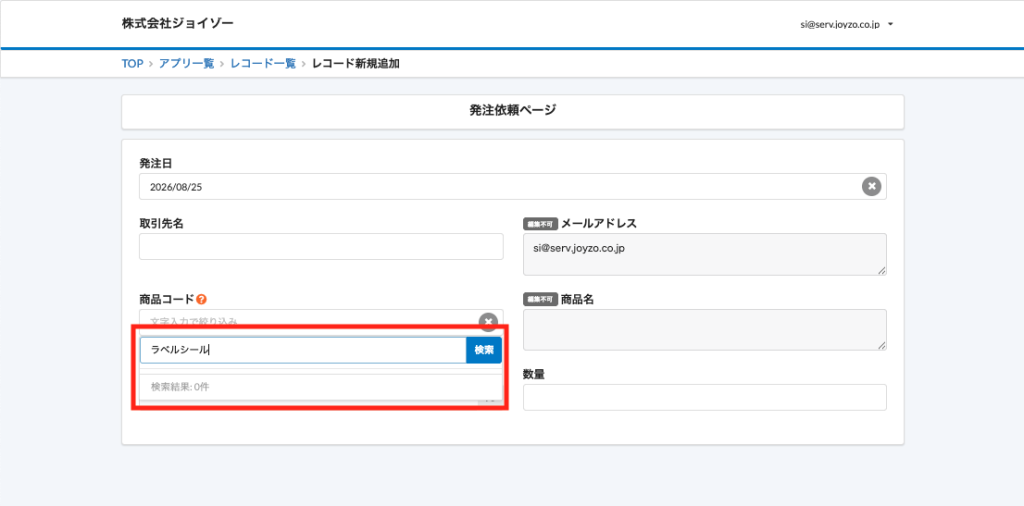This screenshot has width=1024, height=506.
Task: Open アプリ一覧 in the breadcrumb
Action: 186,64
